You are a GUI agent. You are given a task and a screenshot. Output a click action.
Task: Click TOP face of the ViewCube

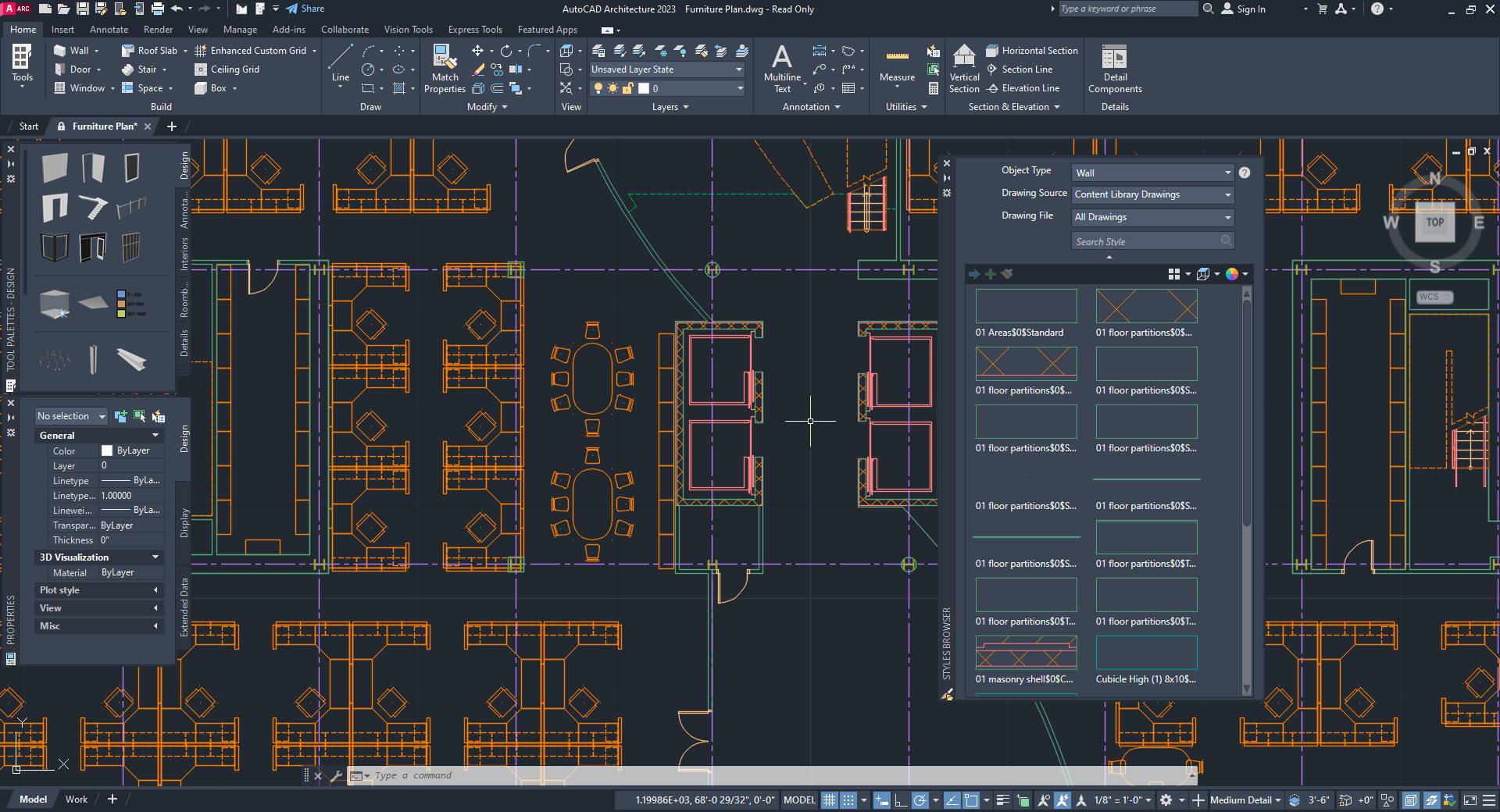1435,223
